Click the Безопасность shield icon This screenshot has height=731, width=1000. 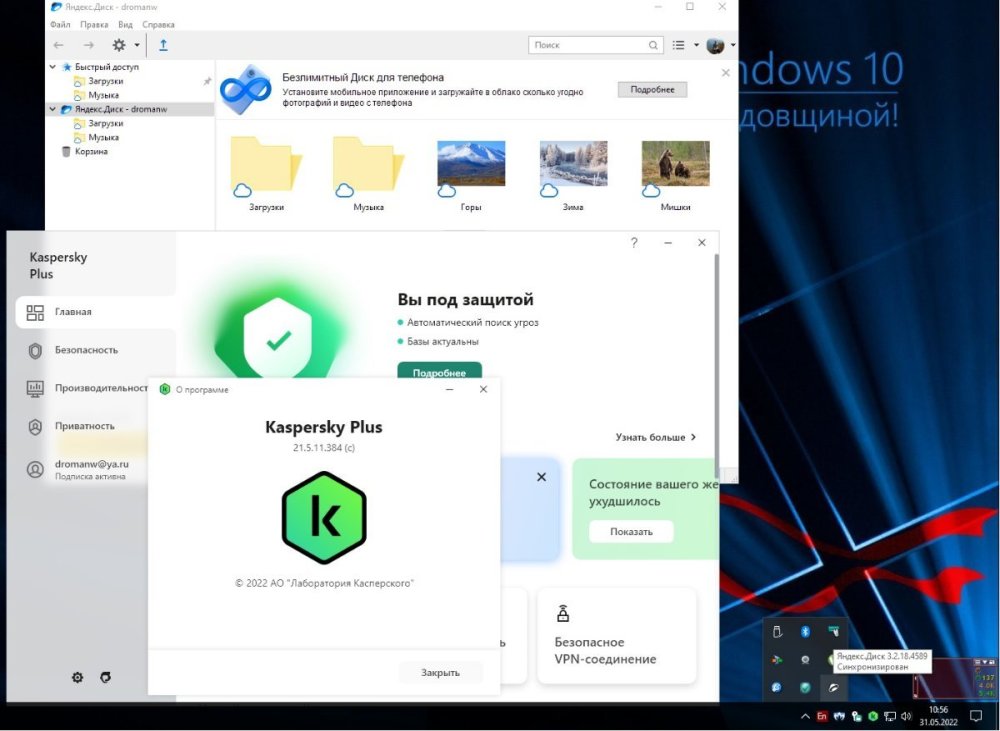click(35, 351)
